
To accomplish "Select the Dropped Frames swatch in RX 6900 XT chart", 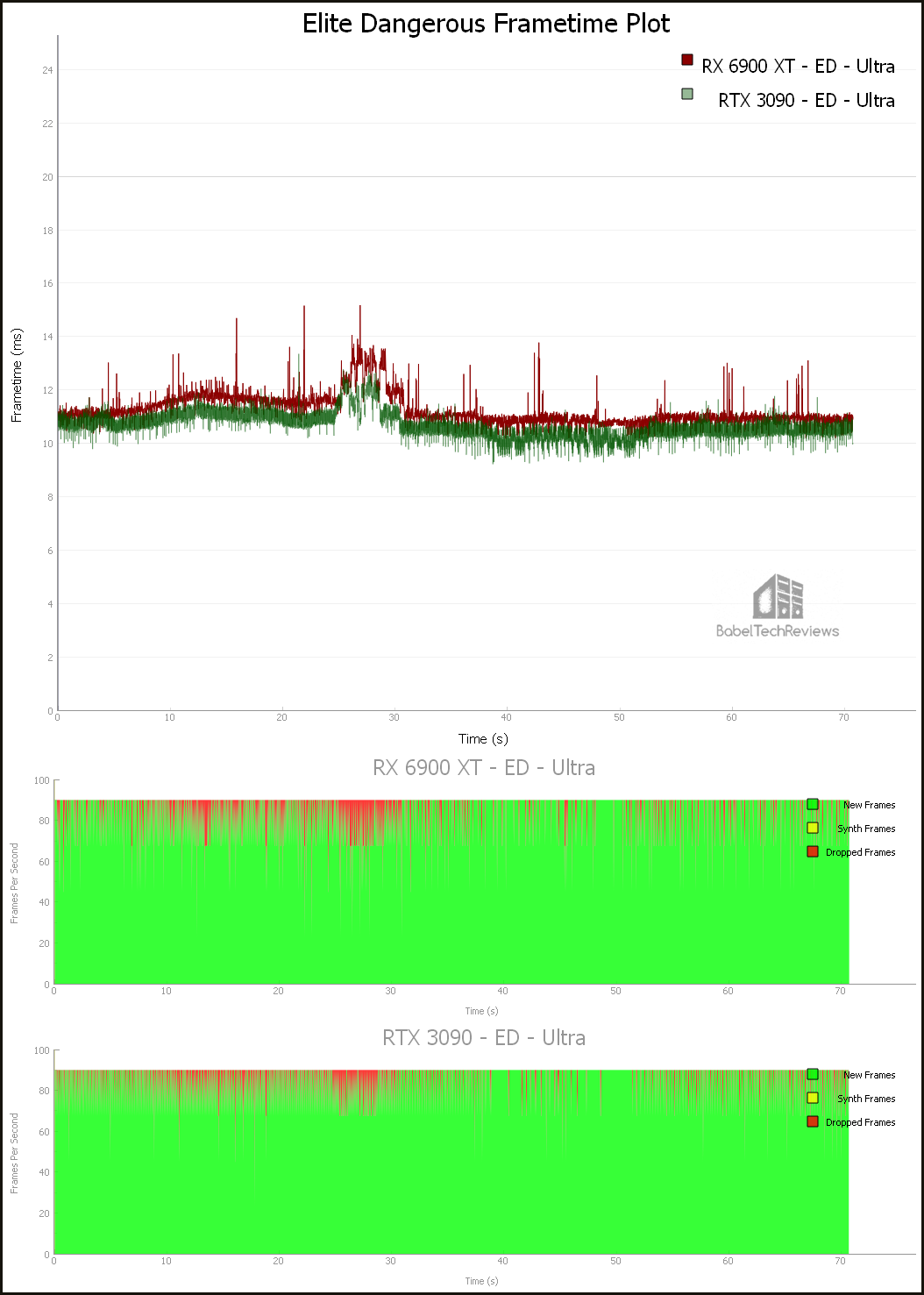I will click(813, 851).
